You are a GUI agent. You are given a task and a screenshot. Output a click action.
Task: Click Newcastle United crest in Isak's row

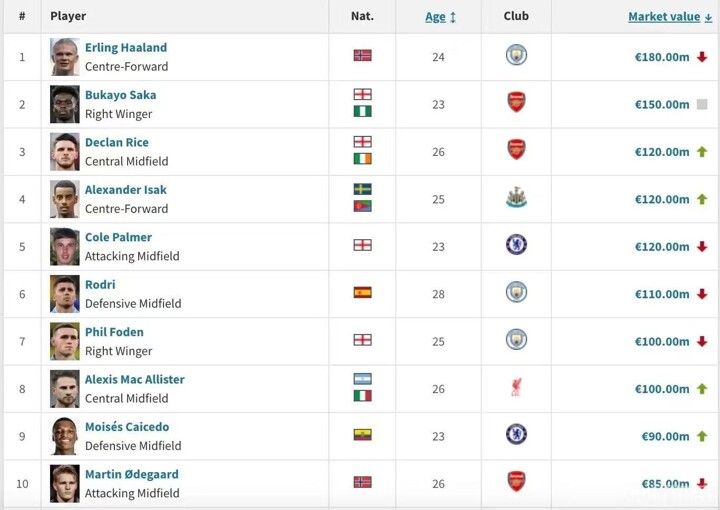(516, 198)
